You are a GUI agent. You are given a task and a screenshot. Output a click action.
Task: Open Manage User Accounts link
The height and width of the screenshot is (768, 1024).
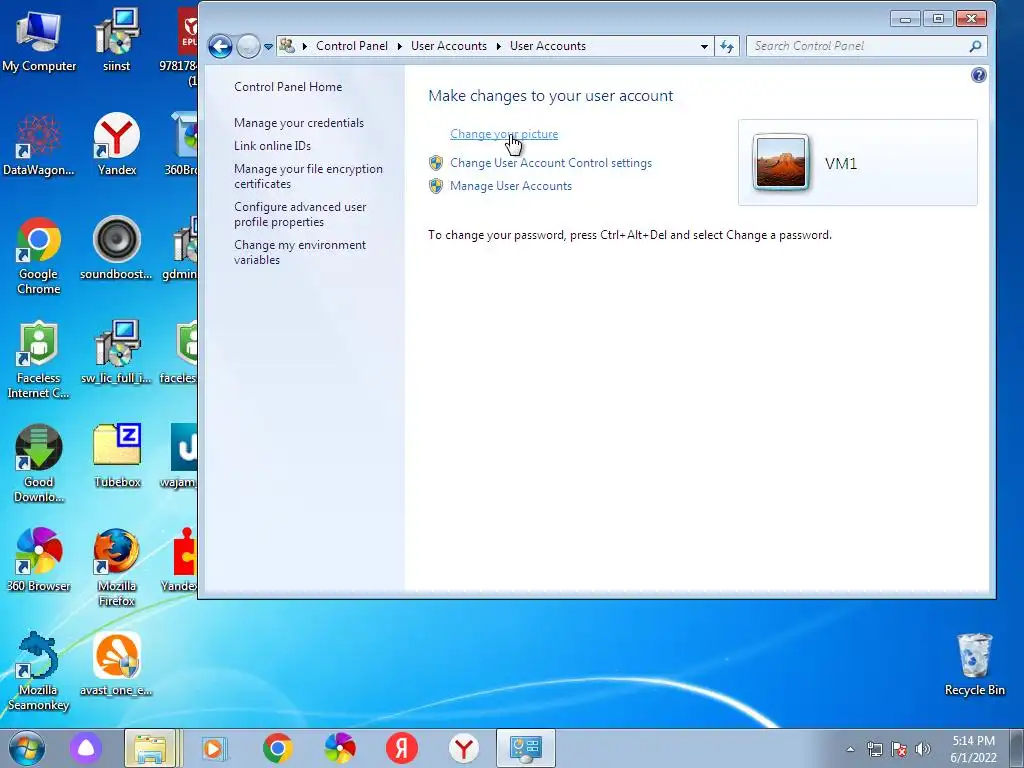point(511,185)
